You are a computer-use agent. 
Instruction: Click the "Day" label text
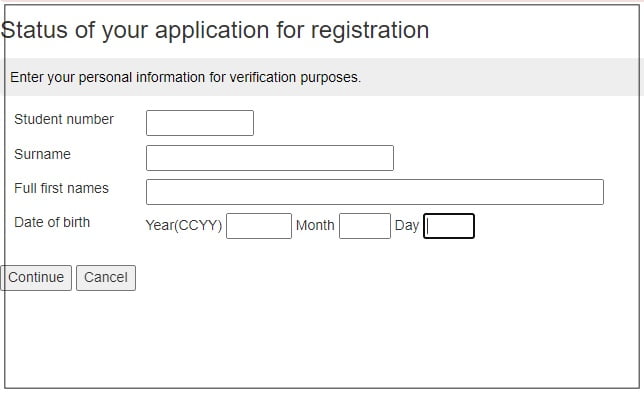pyautogui.click(x=407, y=225)
